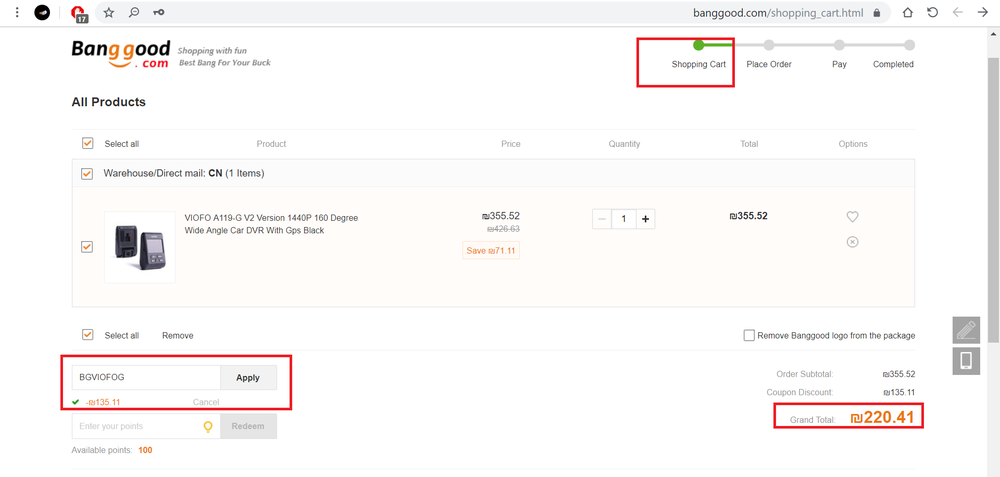
Task: Click the Quantity column header
Action: click(624, 144)
